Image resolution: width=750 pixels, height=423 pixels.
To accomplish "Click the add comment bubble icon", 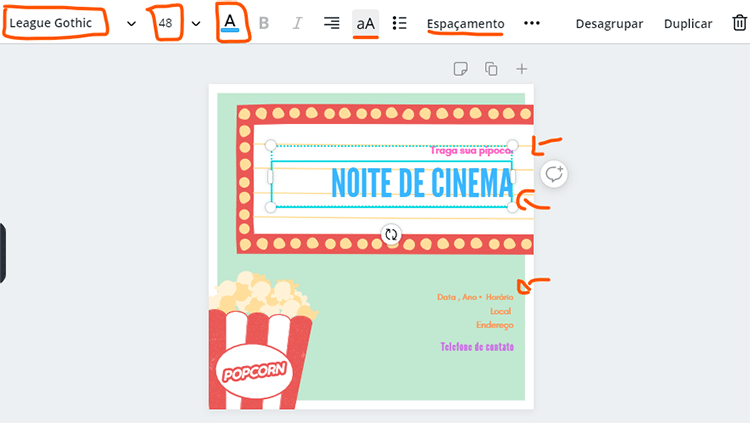I will [554, 174].
